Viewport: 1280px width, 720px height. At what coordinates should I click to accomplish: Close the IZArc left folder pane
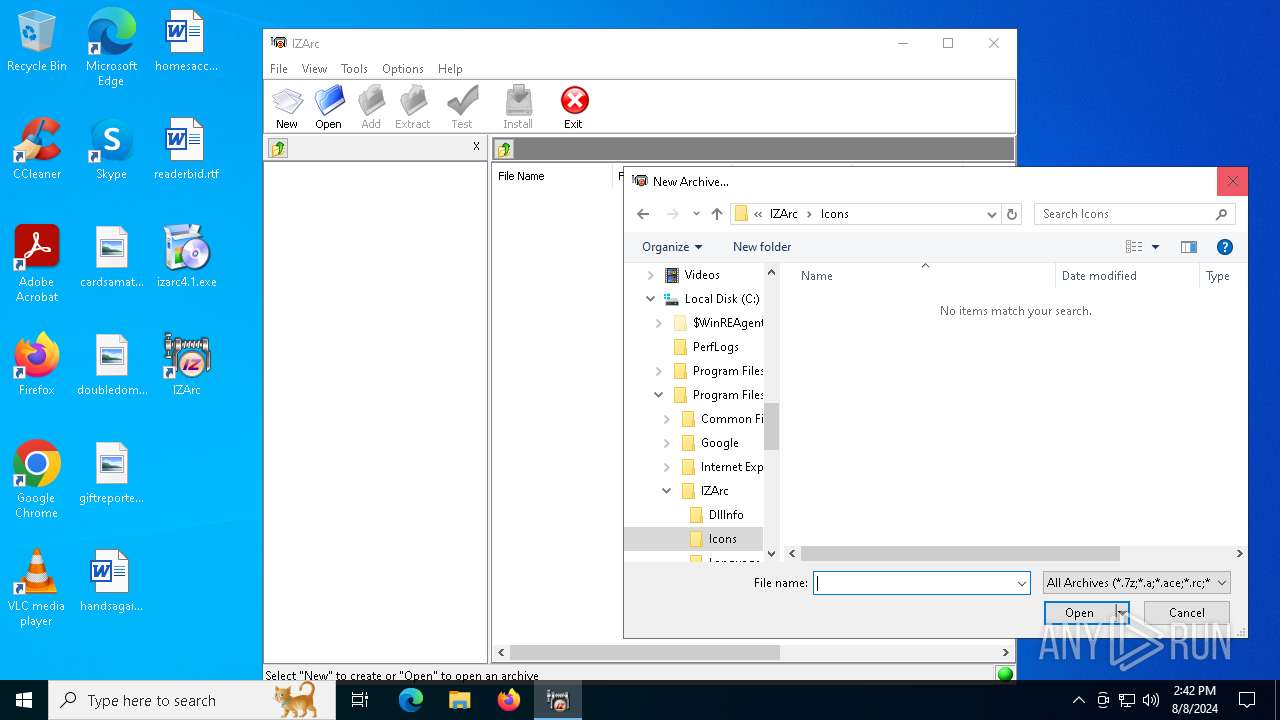point(476,146)
